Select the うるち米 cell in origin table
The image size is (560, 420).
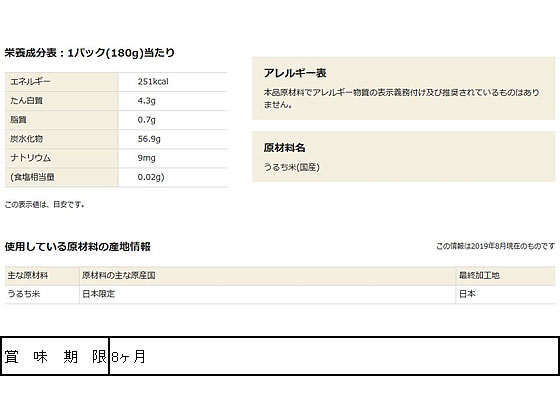tap(24, 294)
